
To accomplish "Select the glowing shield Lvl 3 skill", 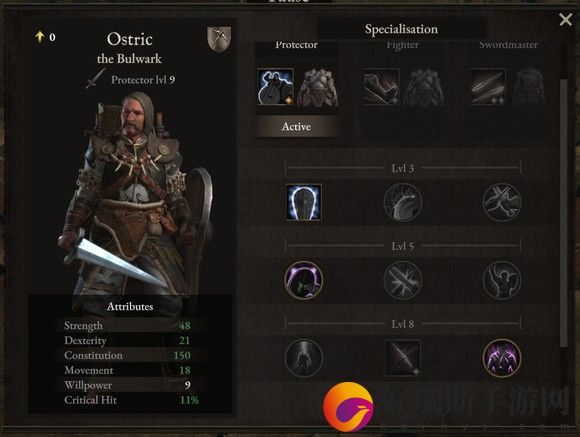I will [x=304, y=203].
